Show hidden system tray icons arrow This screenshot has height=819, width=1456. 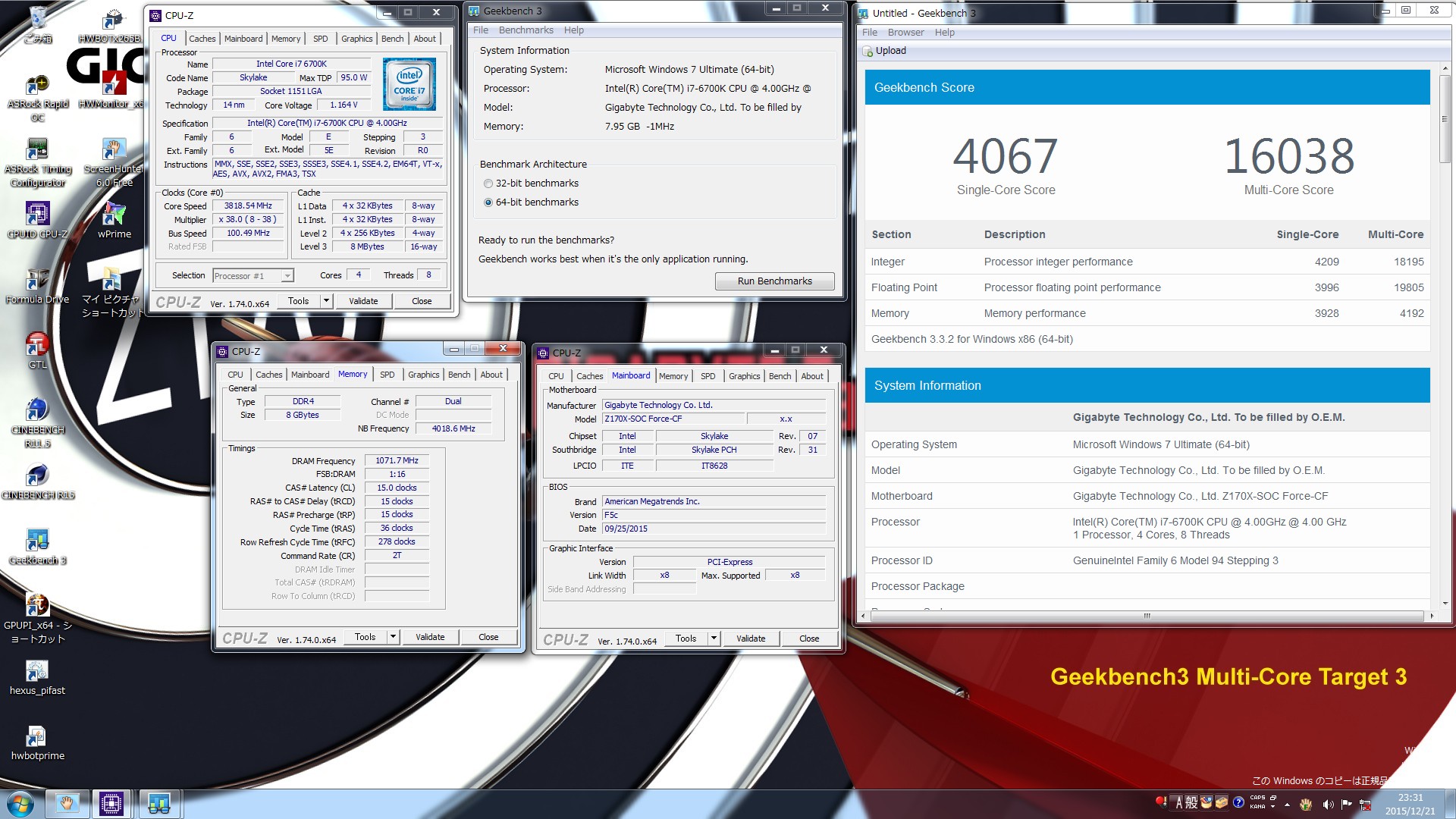tap(1287, 804)
